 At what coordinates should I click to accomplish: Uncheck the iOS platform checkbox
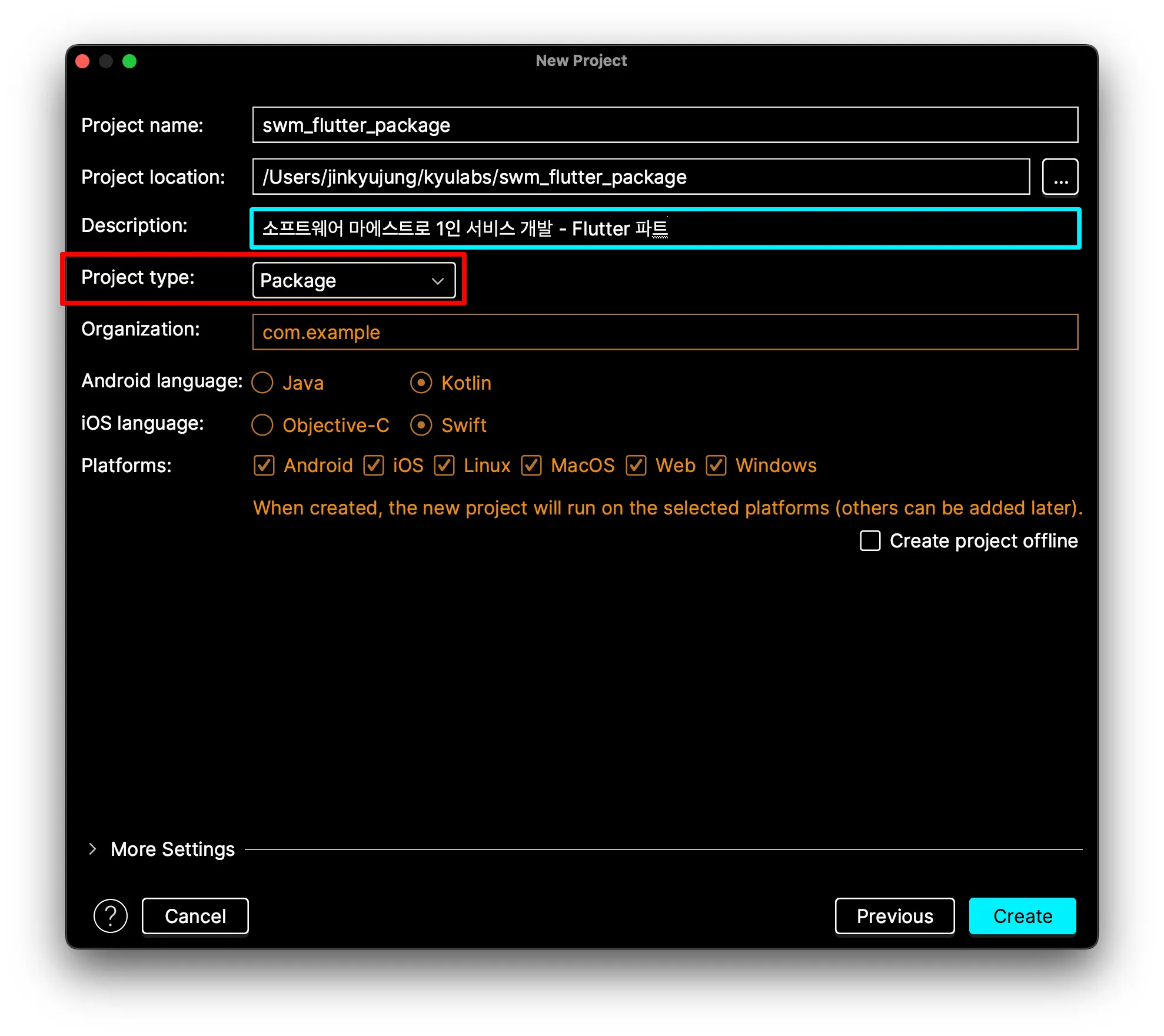[x=374, y=465]
